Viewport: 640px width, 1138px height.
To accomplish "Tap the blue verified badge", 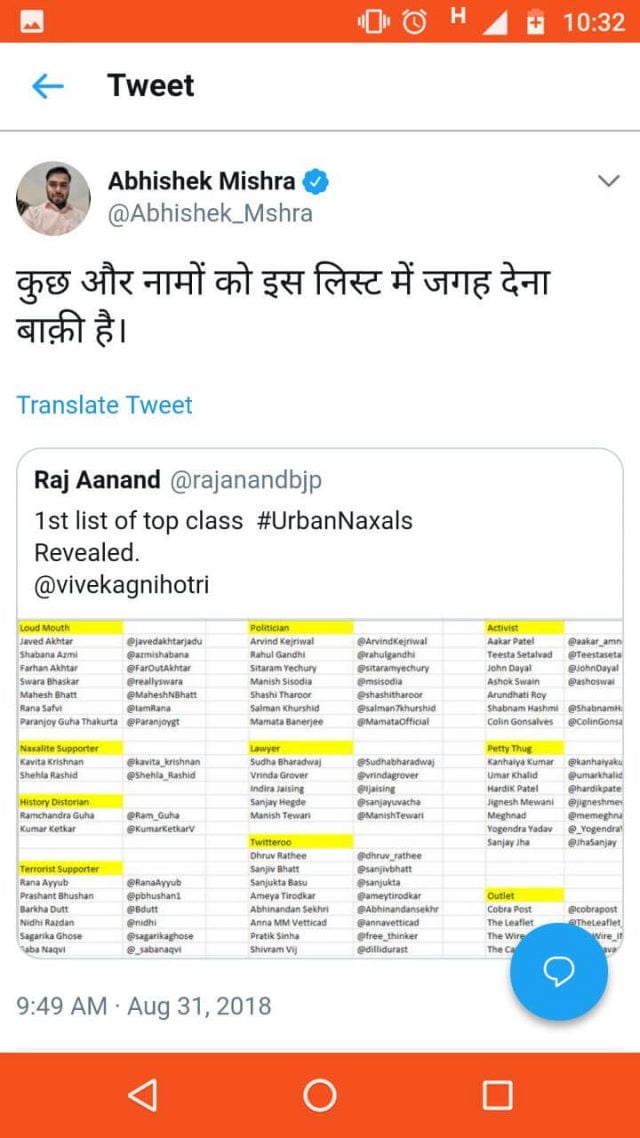I will tap(316, 182).
